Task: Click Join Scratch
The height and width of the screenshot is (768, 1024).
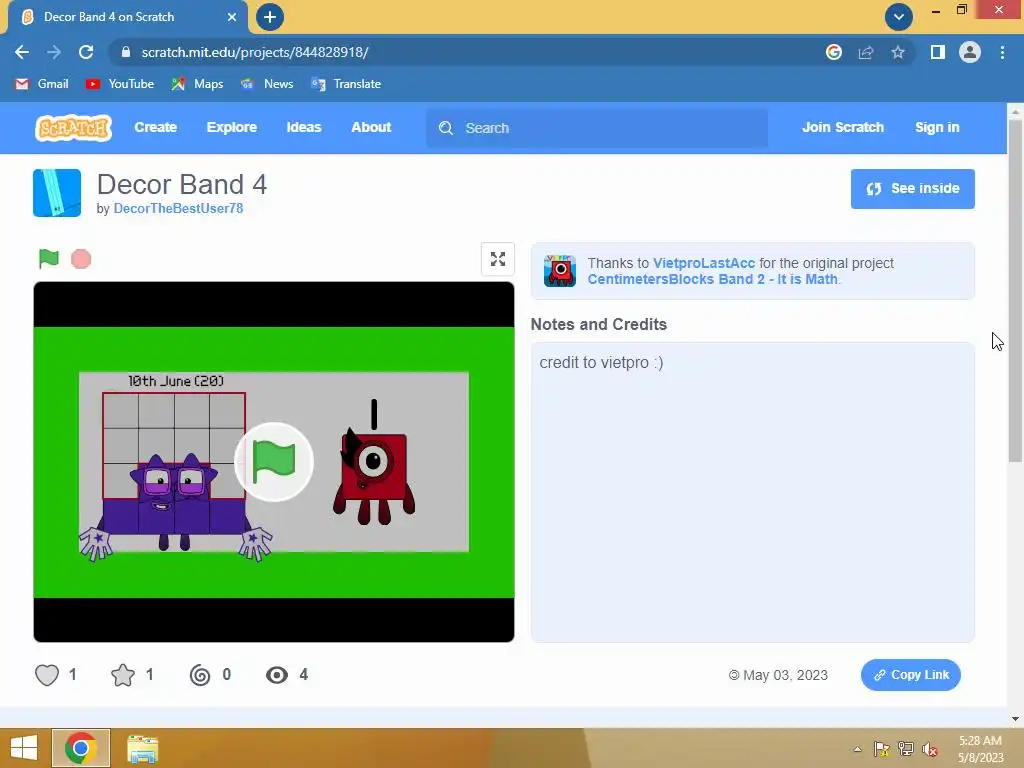Action: tap(842, 127)
